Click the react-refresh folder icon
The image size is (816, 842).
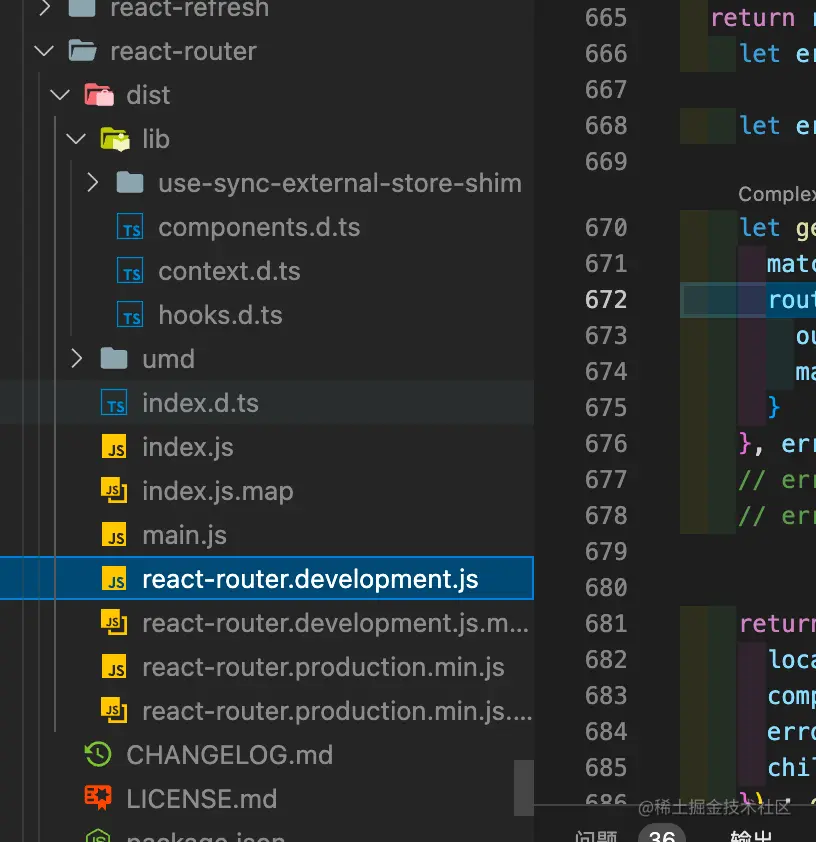pos(83,8)
